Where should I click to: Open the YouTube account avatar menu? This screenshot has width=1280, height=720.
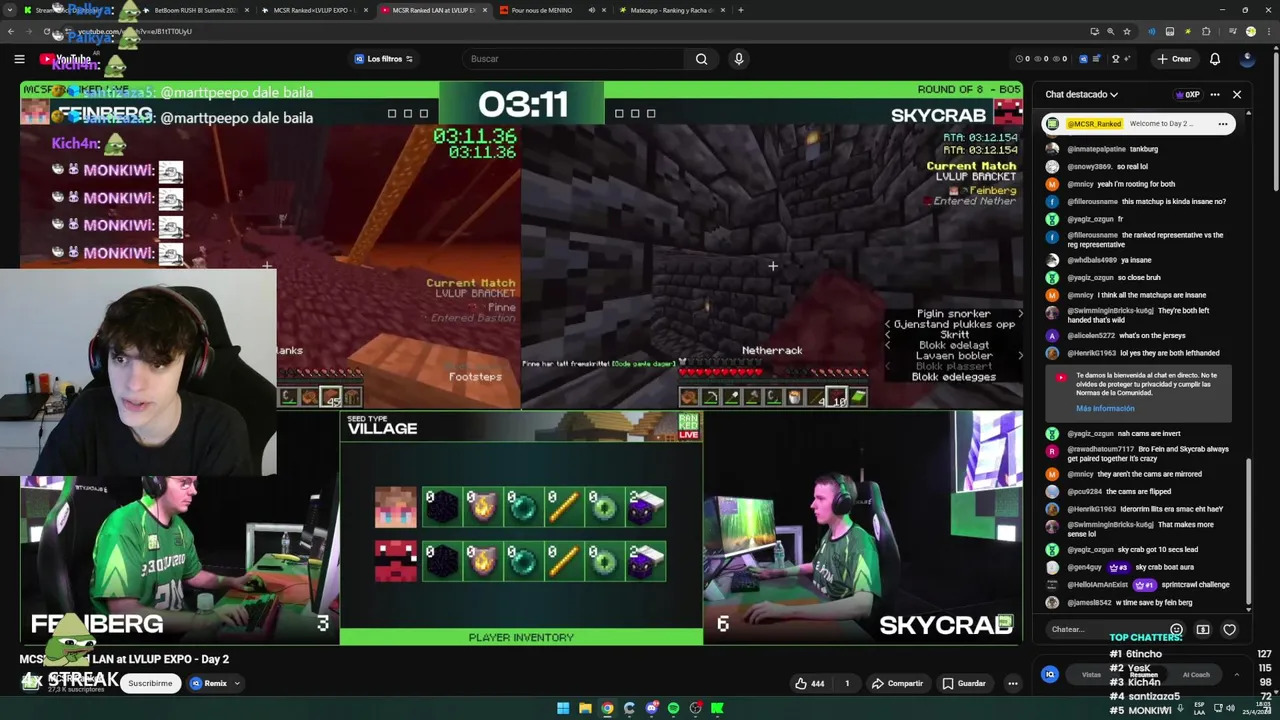click(x=1247, y=59)
